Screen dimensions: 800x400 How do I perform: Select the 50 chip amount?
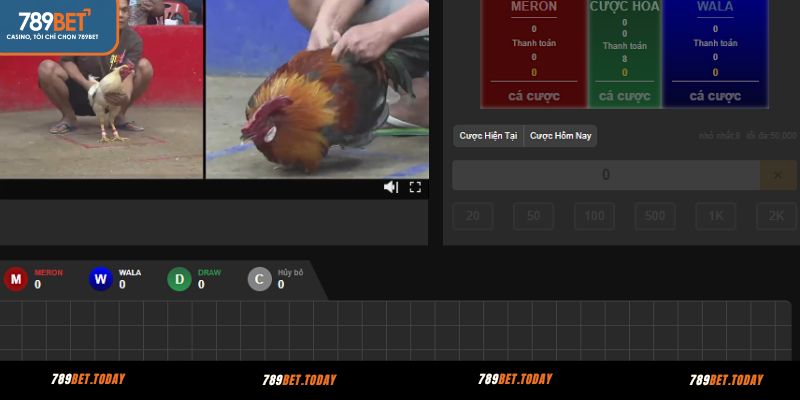coord(533,216)
